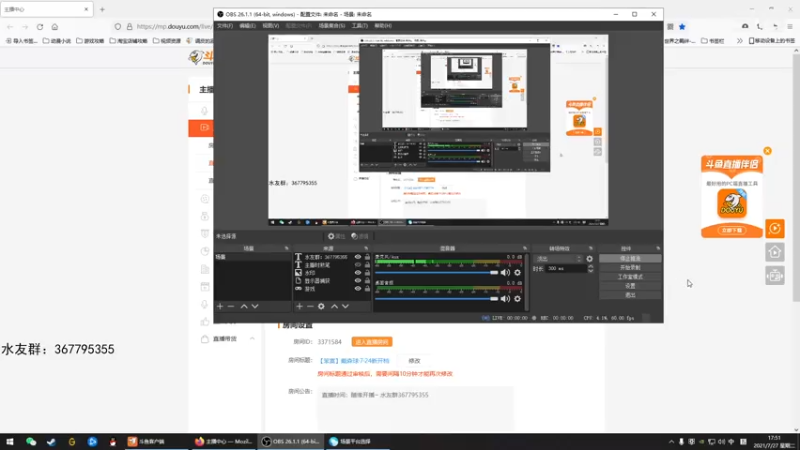Mute the microphone channel speaker icon in the mixer
The image size is (800, 450).
tap(505, 272)
